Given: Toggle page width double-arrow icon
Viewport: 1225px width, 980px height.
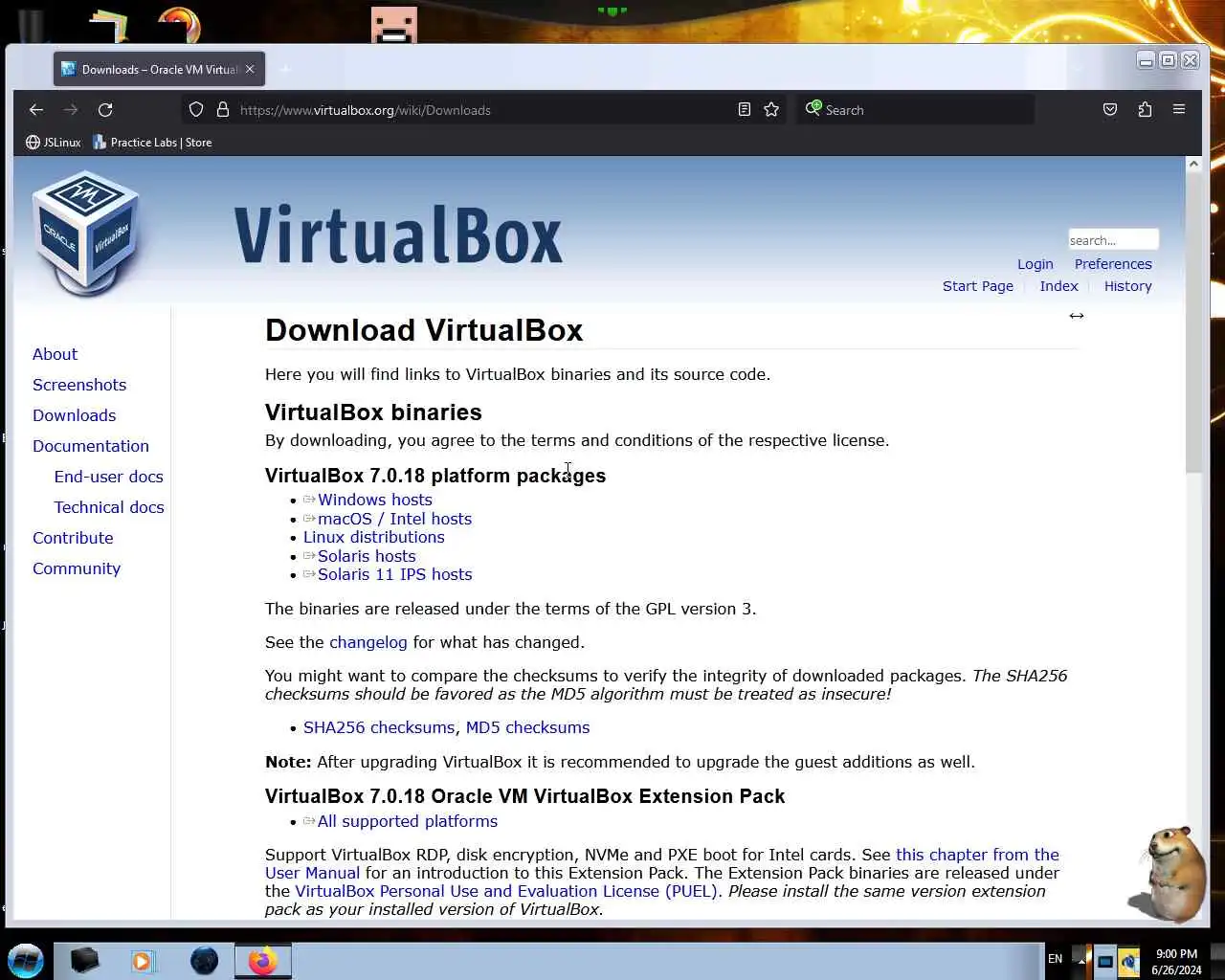Looking at the screenshot, I should (x=1077, y=316).
